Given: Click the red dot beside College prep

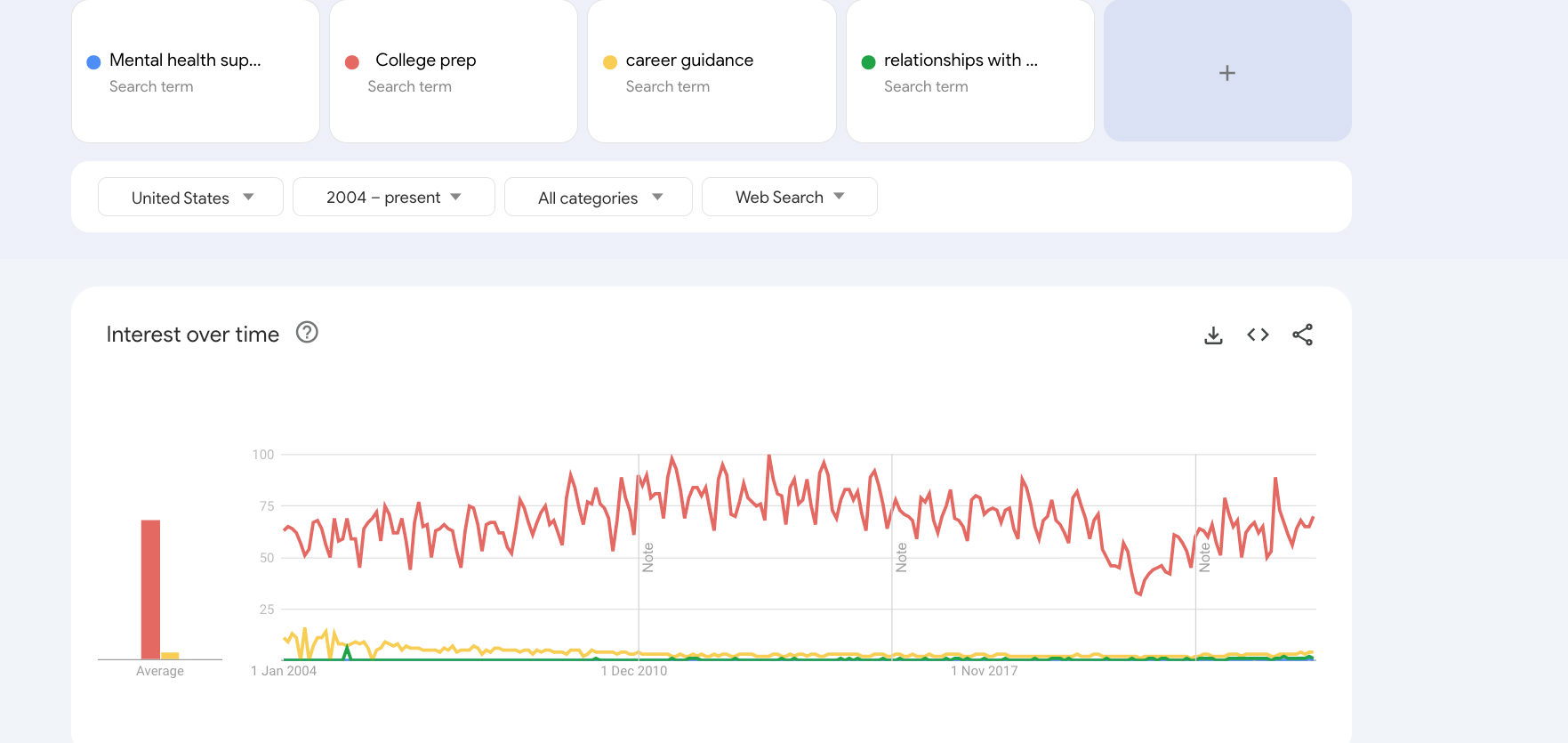Looking at the screenshot, I should point(352,62).
